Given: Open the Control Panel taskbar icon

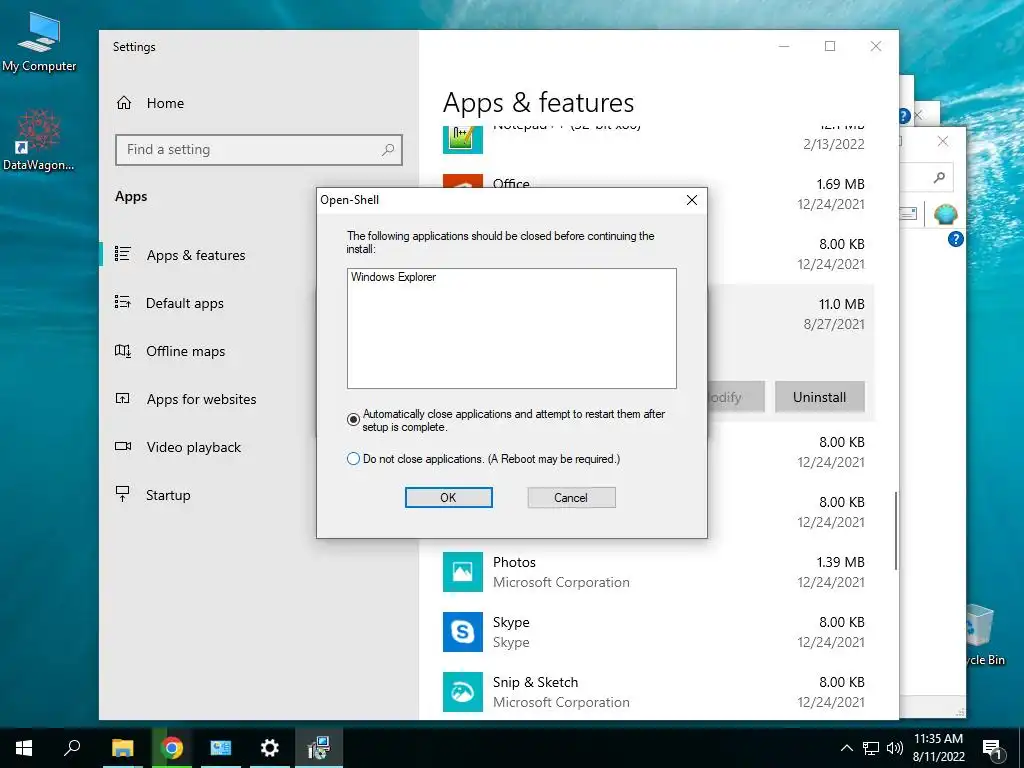Looking at the screenshot, I should pos(221,748).
